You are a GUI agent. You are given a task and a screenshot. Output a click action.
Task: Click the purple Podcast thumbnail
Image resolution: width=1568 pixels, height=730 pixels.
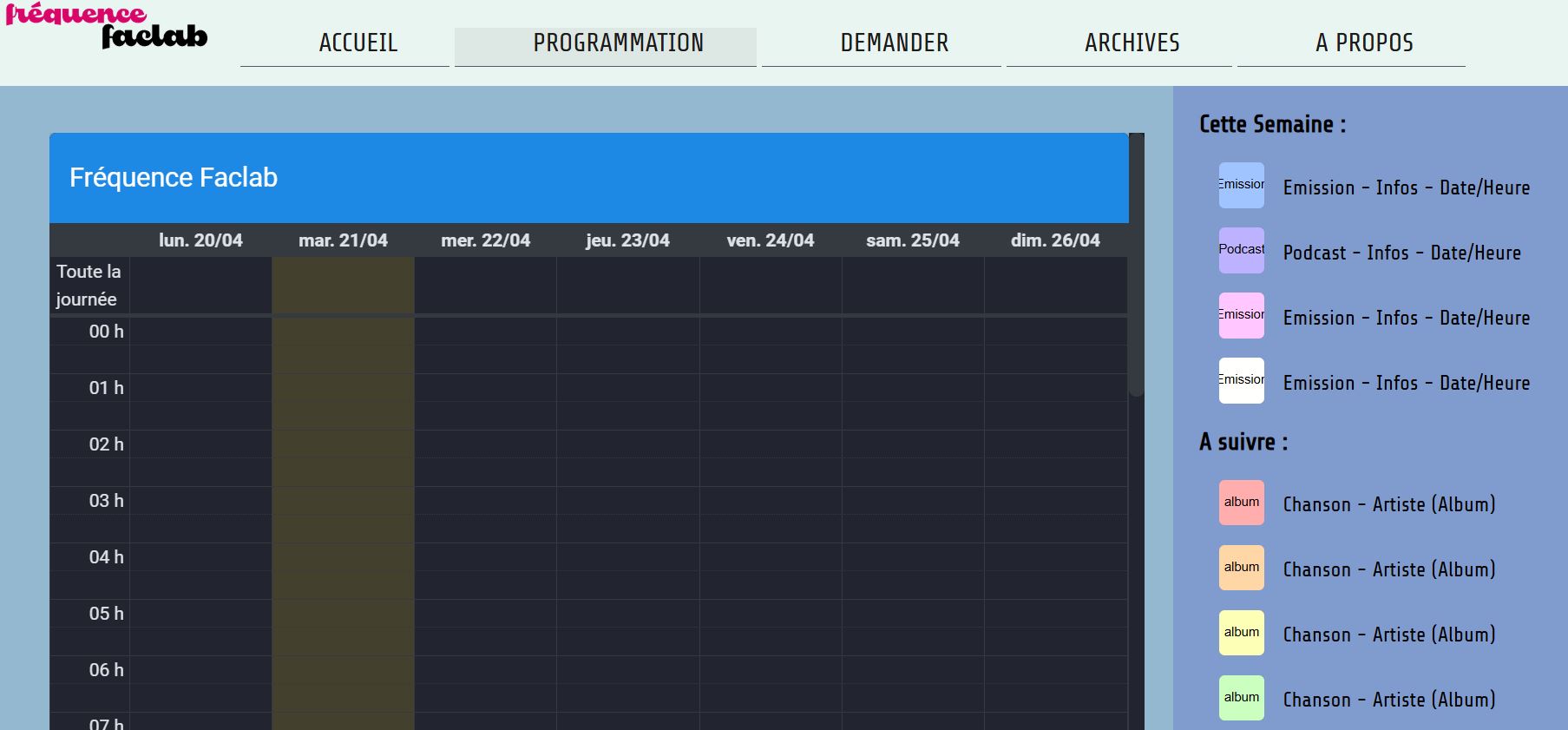click(x=1242, y=250)
